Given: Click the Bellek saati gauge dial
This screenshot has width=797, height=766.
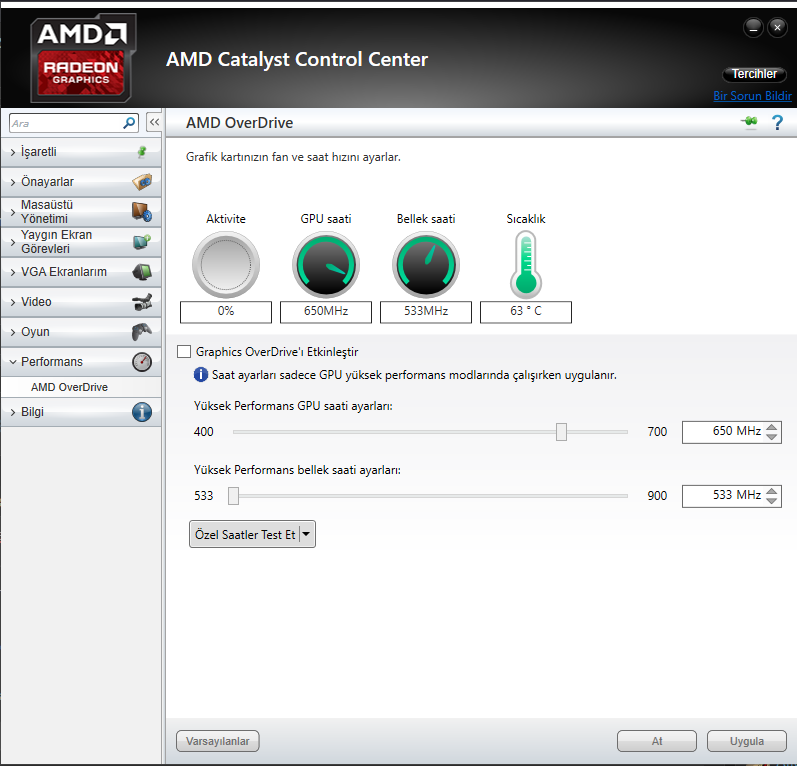Looking at the screenshot, I should coord(426,264).
